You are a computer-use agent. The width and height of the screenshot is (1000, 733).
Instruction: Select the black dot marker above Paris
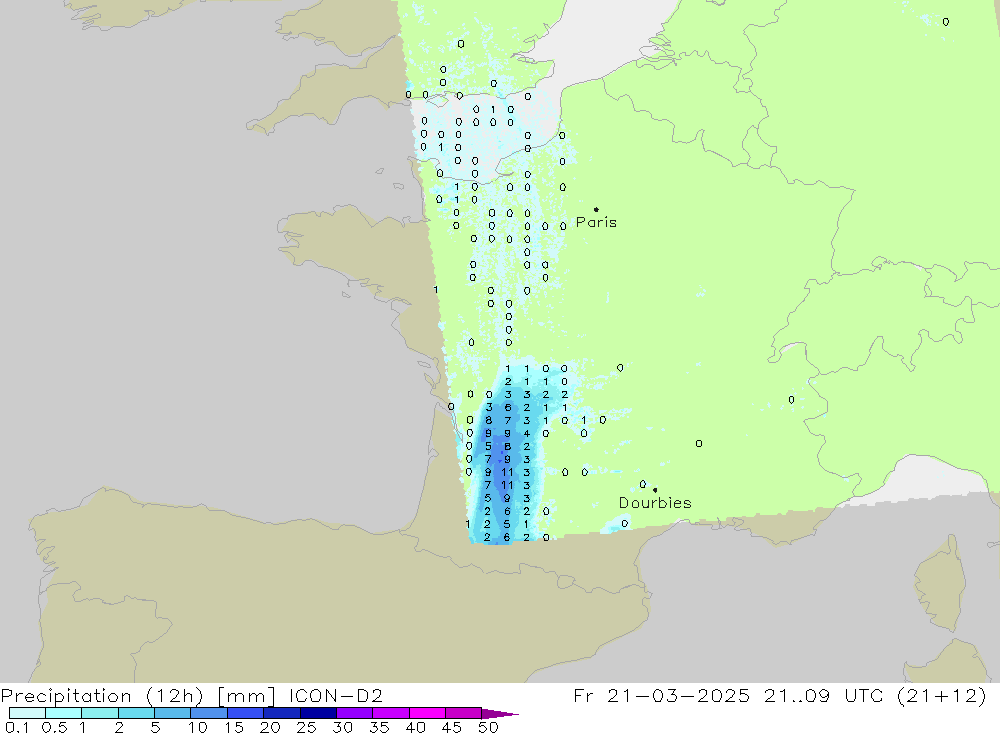[596, 209]
